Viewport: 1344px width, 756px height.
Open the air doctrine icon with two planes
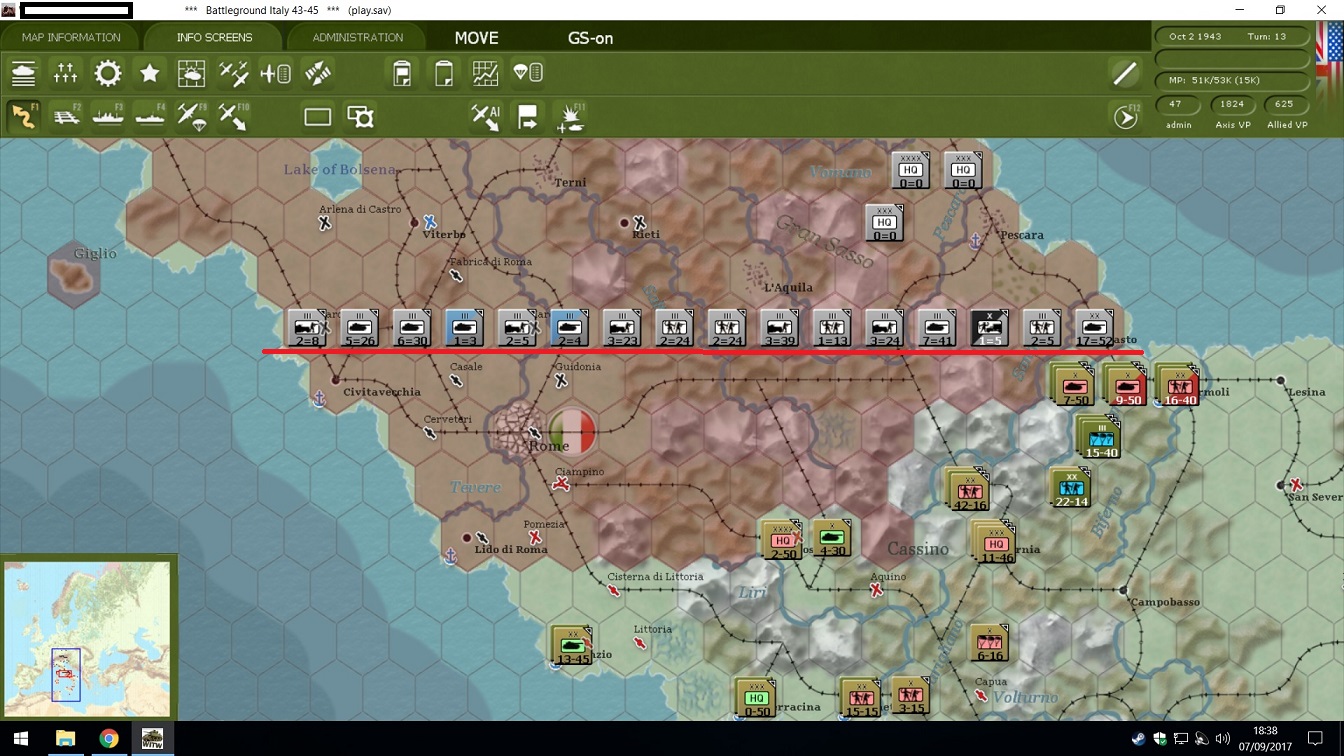point(234,73)
